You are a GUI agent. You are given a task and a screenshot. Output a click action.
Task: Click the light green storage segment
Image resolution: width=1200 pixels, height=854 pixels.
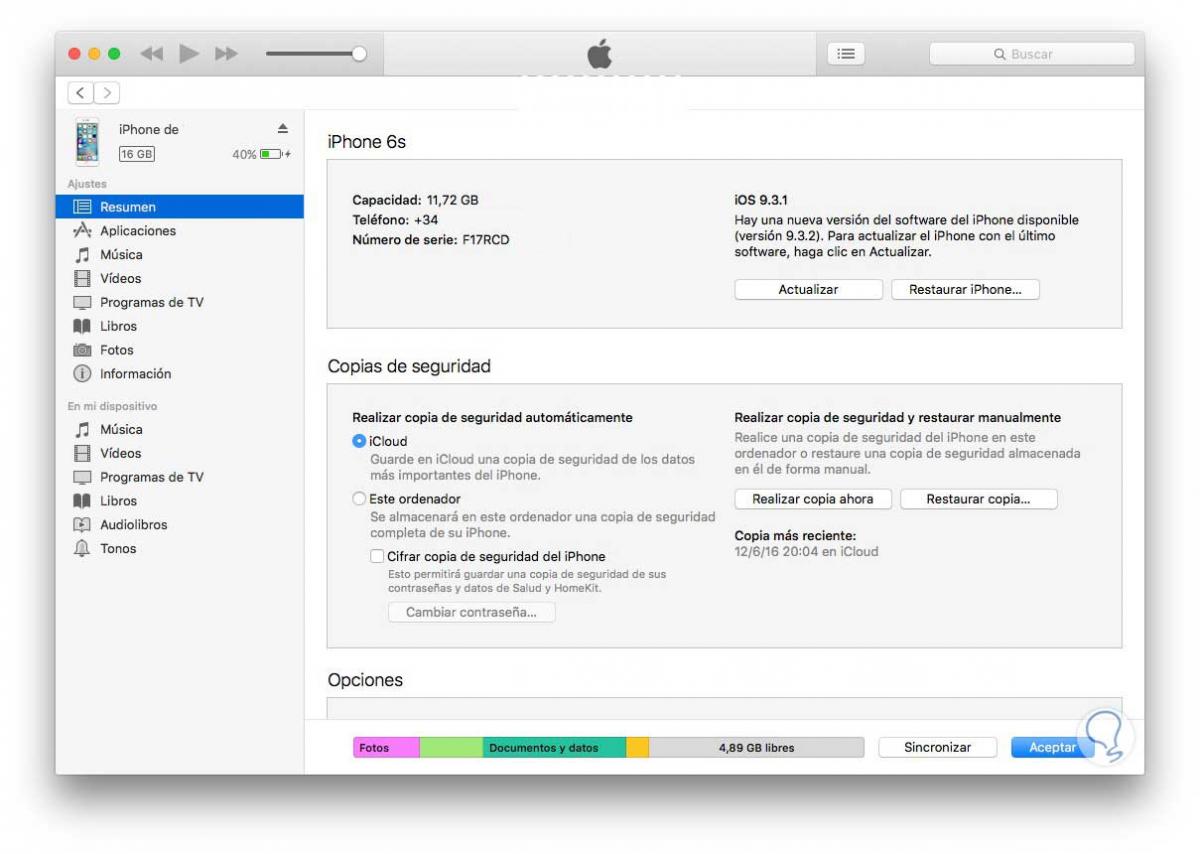pyautogui.click(x=451, y=747)
